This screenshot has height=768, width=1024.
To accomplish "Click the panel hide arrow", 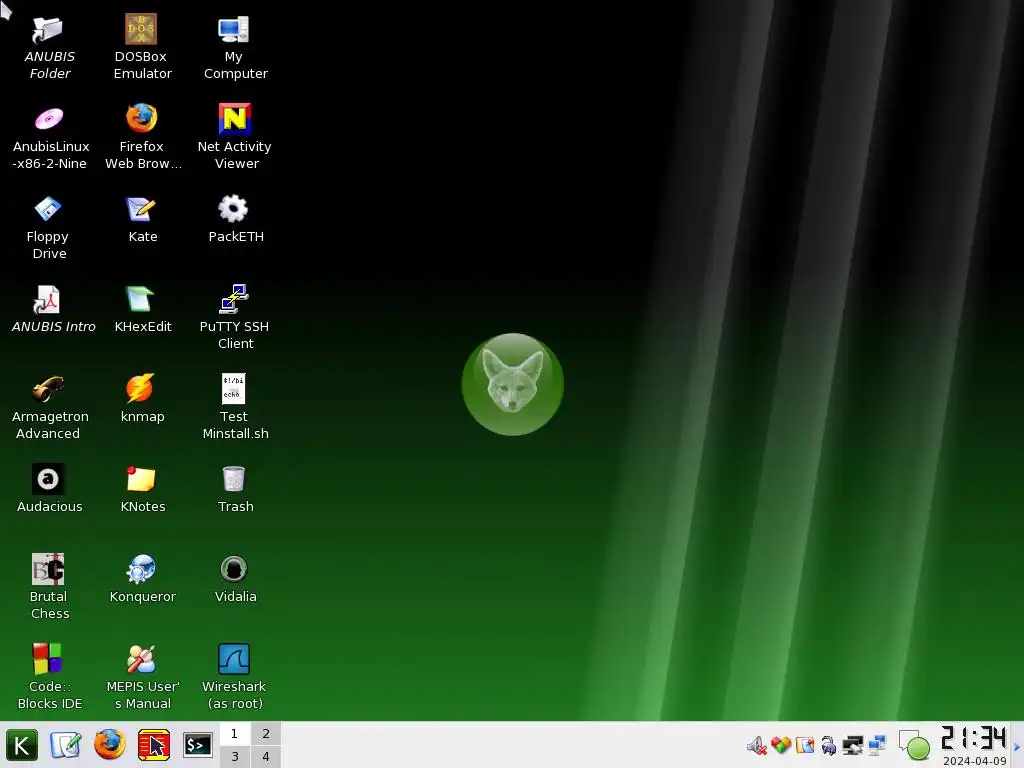I will [x=1017, y=746].
